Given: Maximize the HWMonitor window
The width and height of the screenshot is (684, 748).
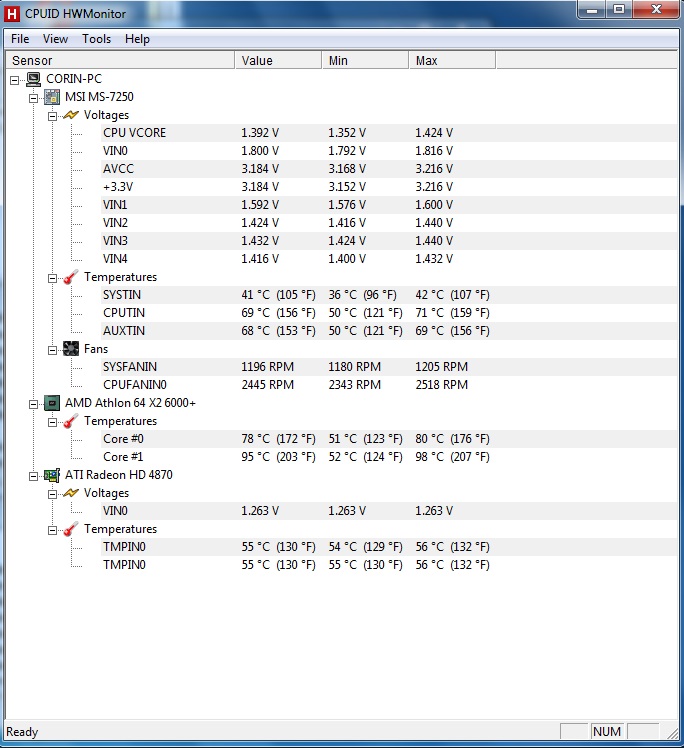Looking at the screenshot, I should coord(619,10).
